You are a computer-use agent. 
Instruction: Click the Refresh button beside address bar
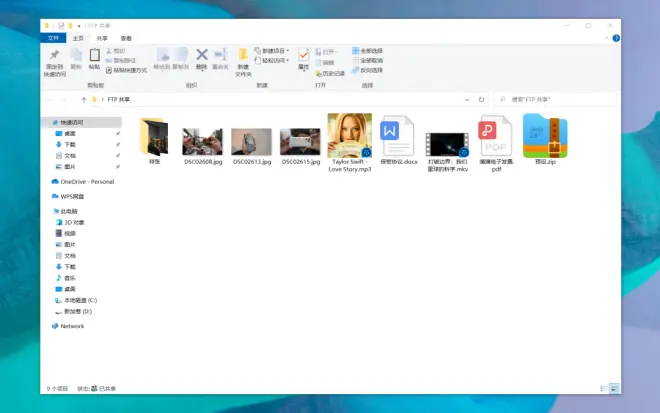(482, 100)
